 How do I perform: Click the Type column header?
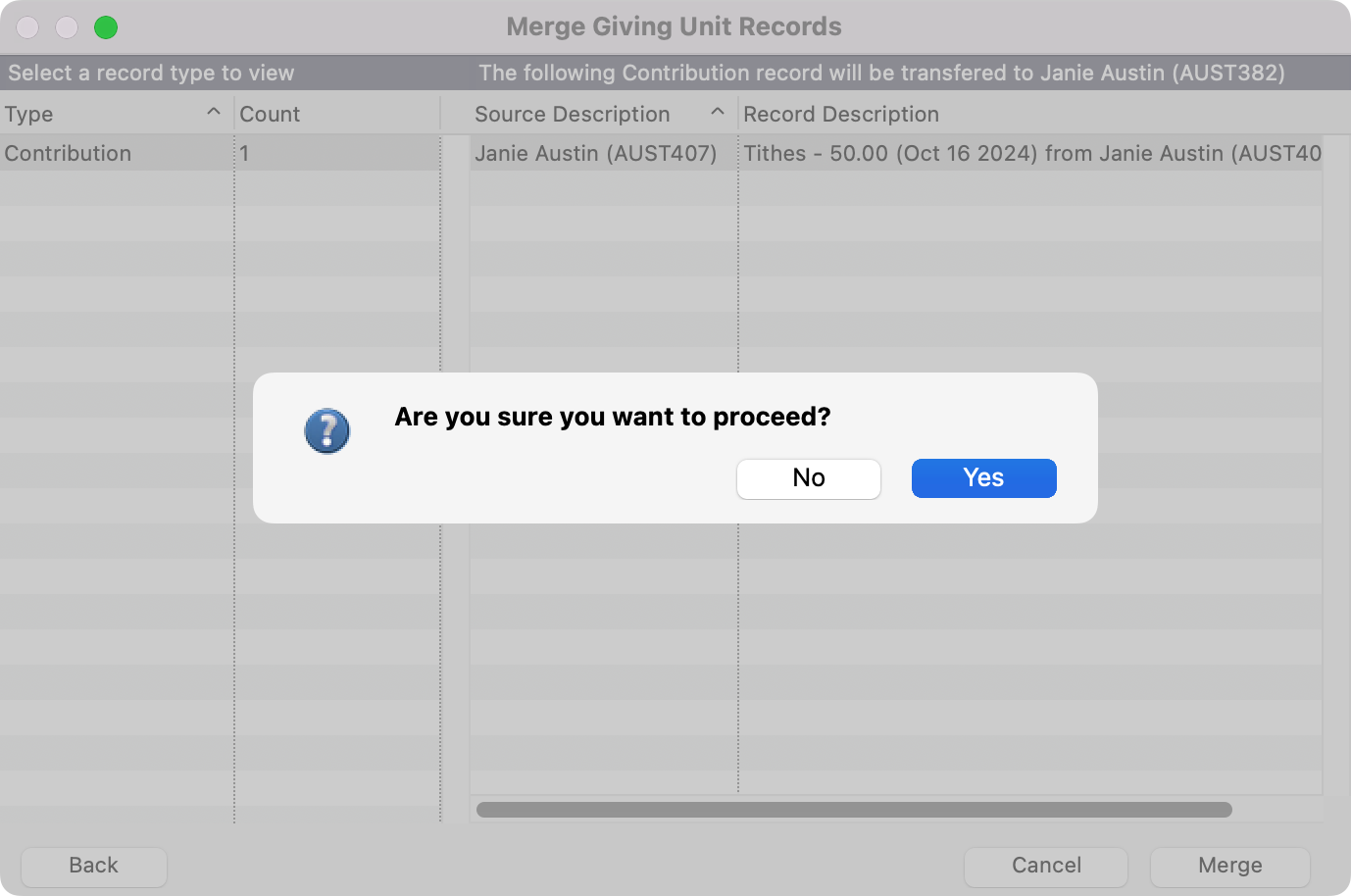click(x=98, y=114)
